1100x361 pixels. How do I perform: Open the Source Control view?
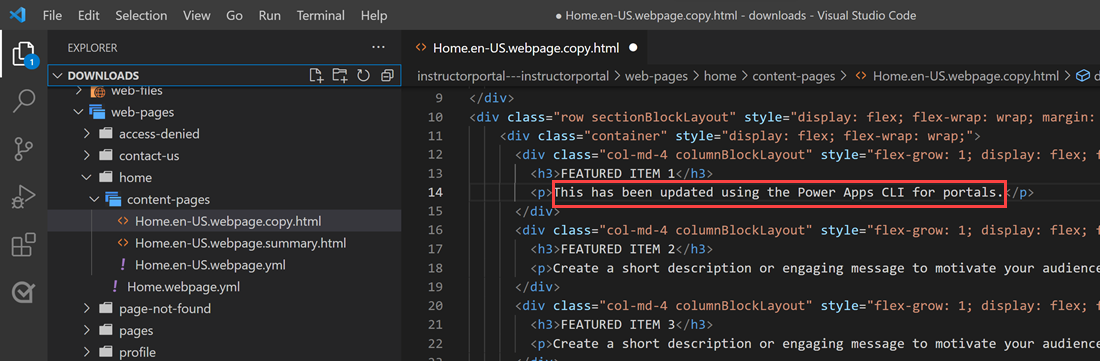coord(23,149)
